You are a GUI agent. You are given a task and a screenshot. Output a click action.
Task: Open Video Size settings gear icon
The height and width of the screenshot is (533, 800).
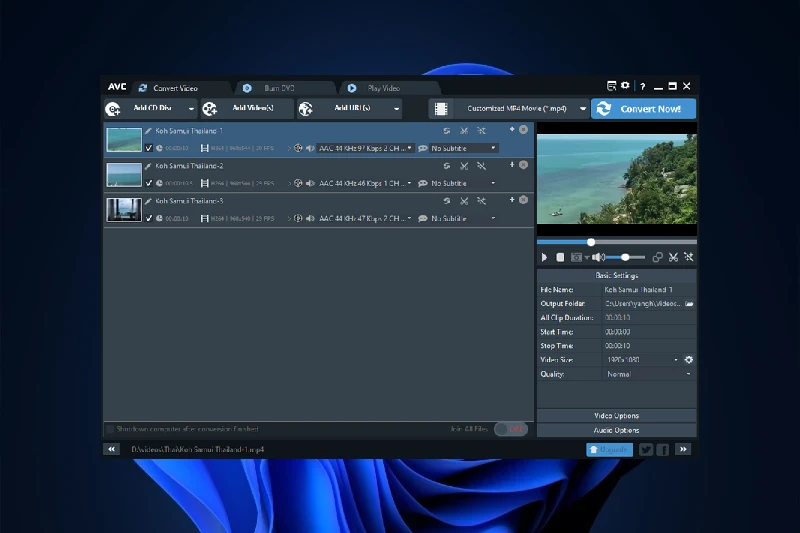[x=689, y=360]
